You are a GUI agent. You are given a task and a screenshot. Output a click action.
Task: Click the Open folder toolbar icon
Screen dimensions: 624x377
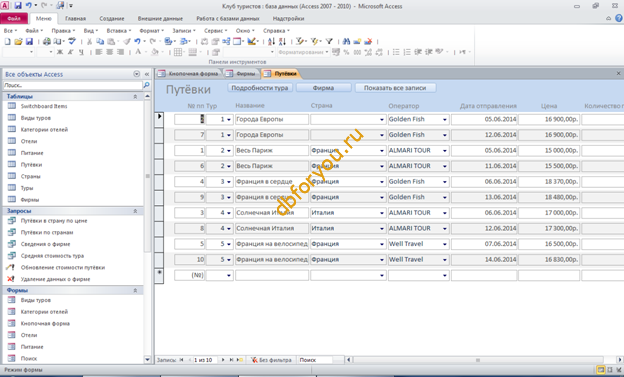pyautogui.click(x=18, y=41)
